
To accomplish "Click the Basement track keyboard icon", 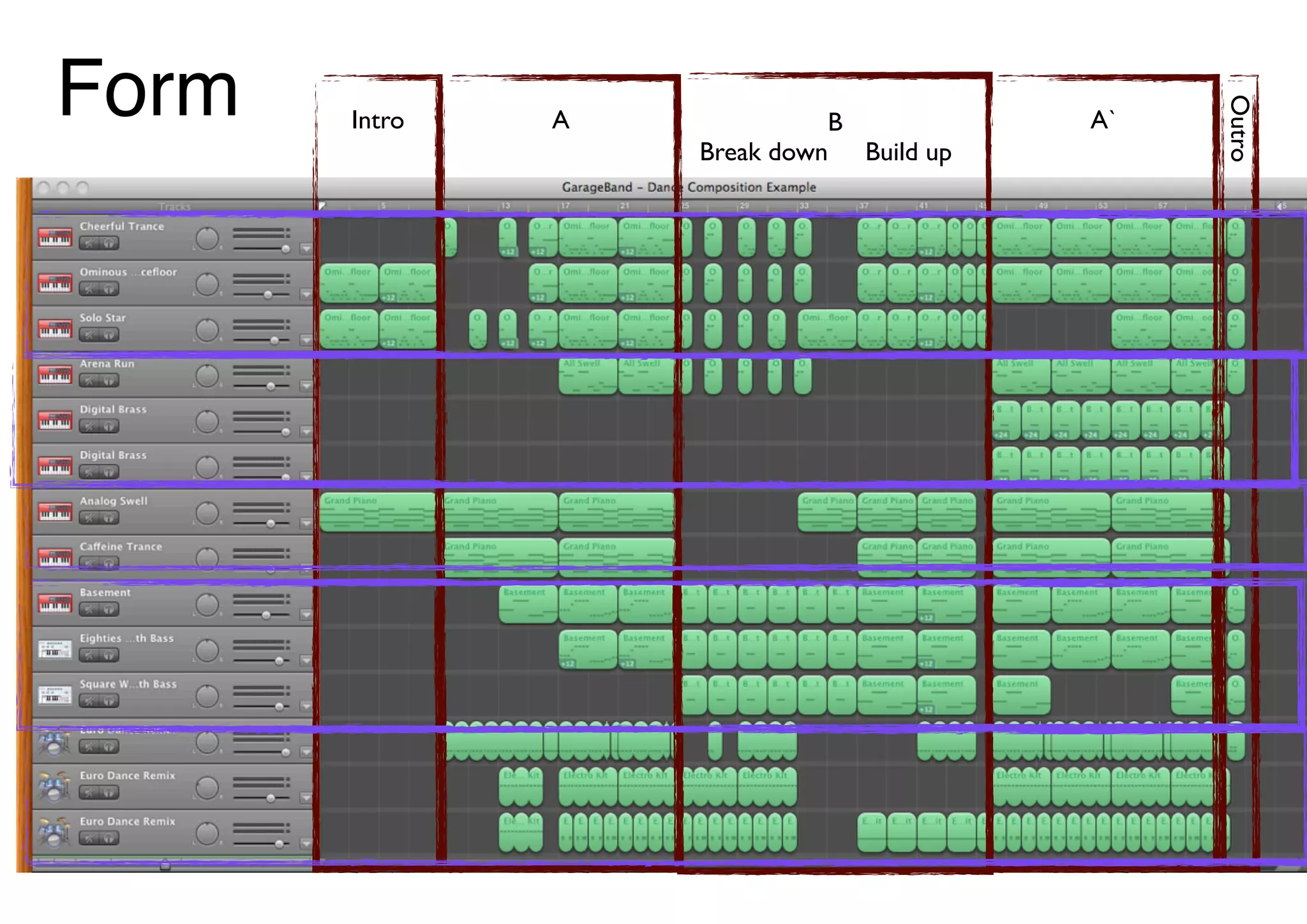I will [55, 603].
